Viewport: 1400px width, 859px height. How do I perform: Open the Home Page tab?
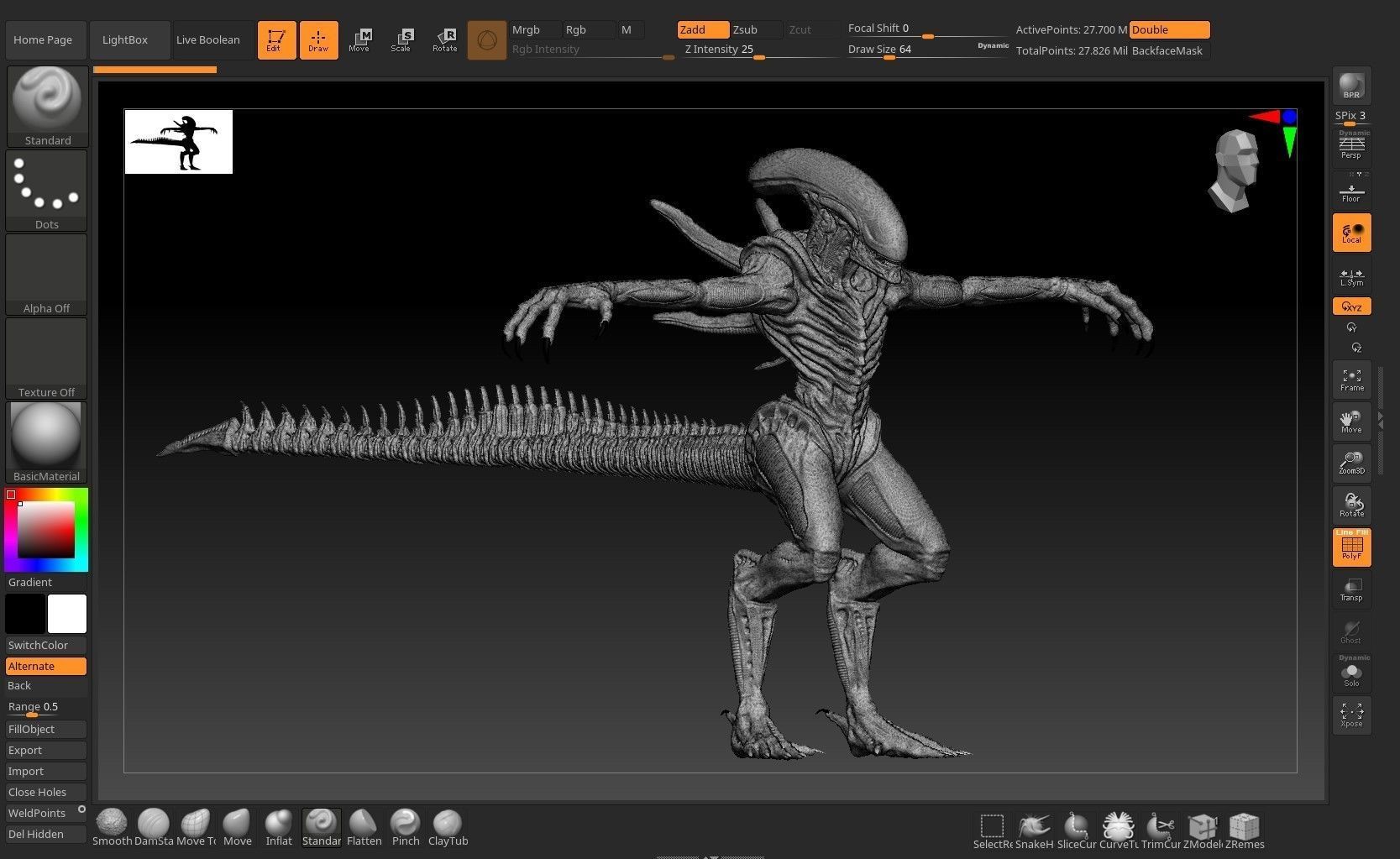click(45, 39)
